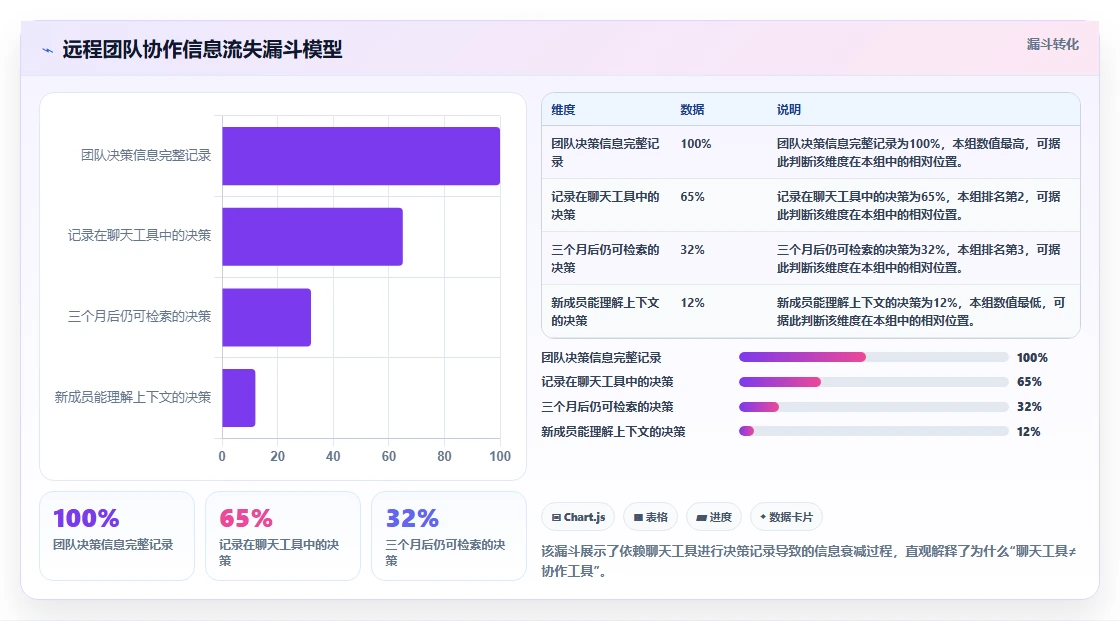Click table cell 新成员能理解上下文的决策 in 维度 column

click(605, 312)
